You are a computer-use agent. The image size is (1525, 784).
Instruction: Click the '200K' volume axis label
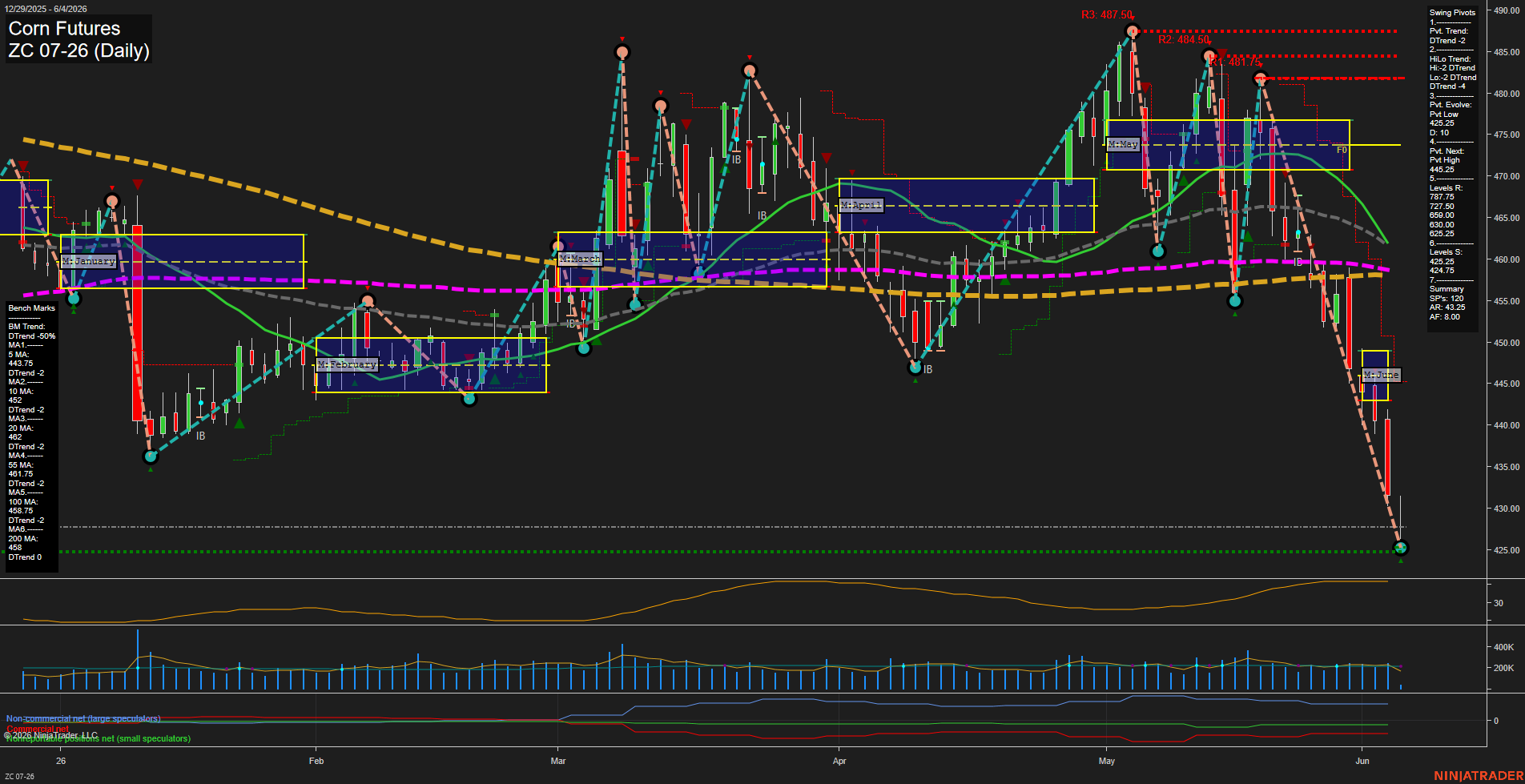click(1503, 668)
